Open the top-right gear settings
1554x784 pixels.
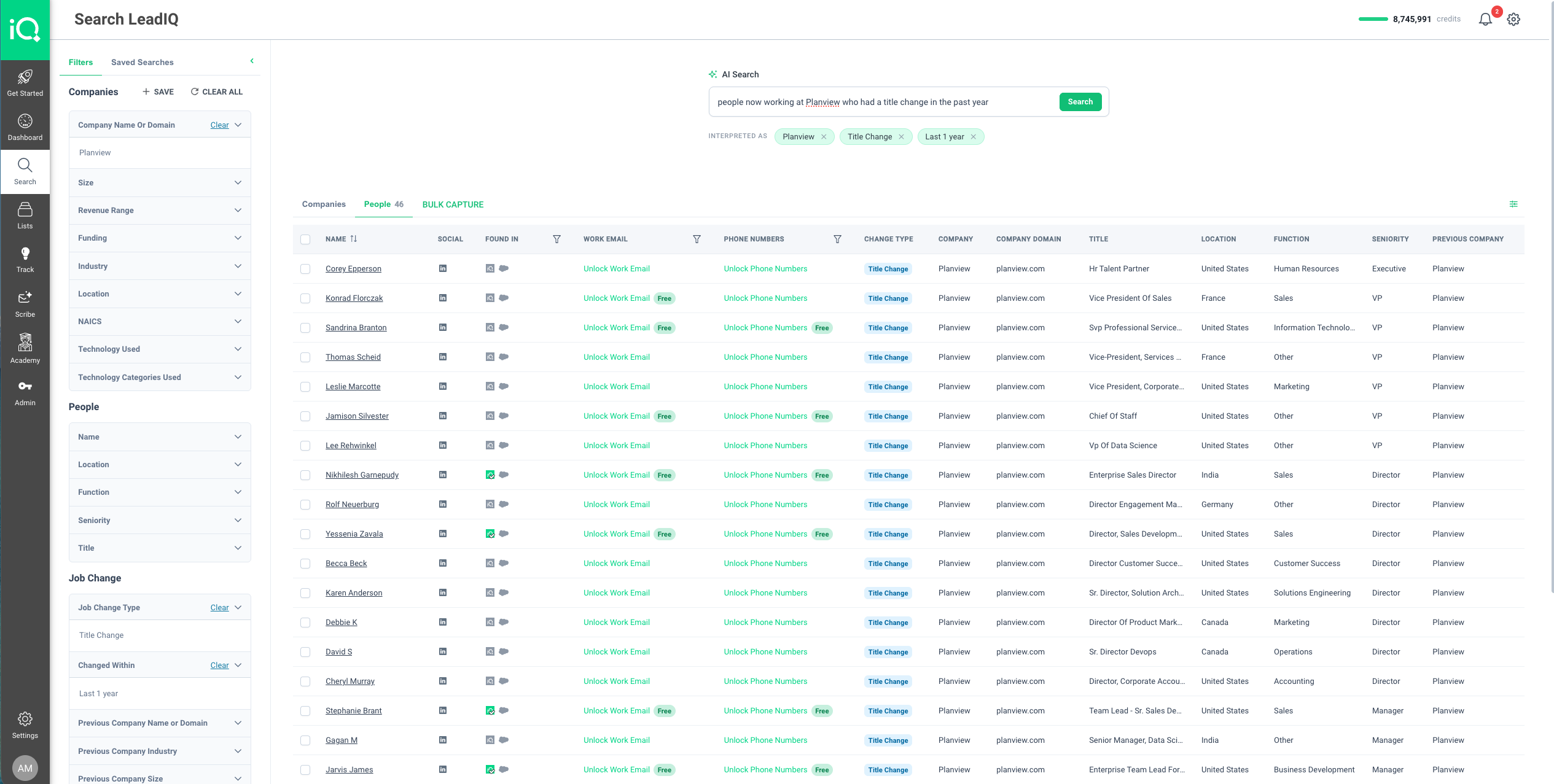pos(1513,19)
